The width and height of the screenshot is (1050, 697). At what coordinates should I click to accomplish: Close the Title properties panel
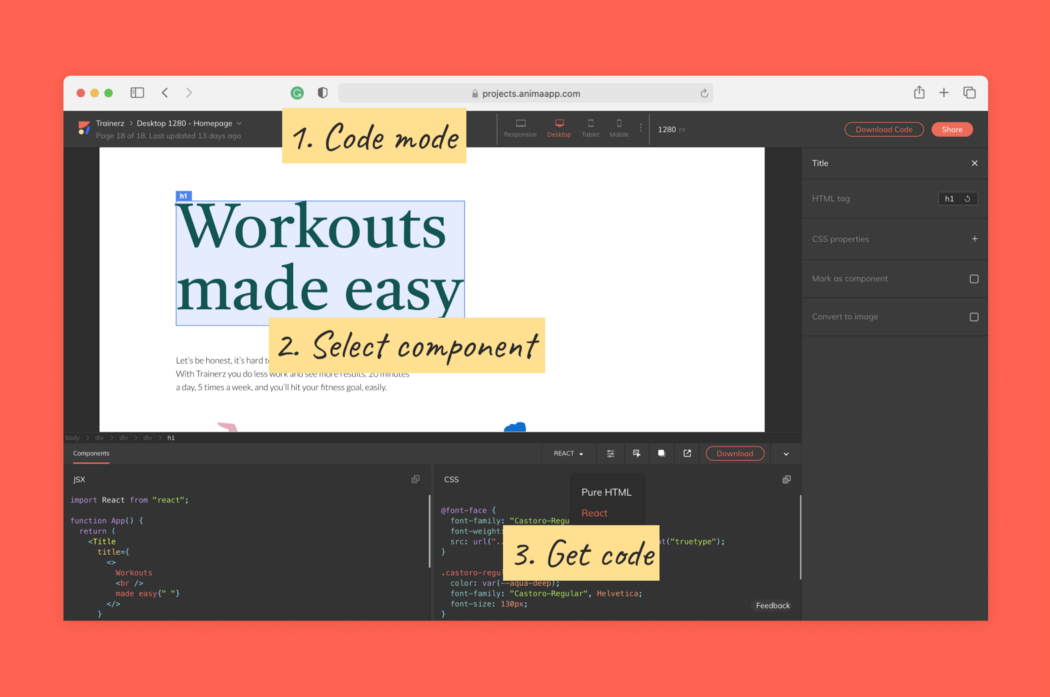point(975,163)
